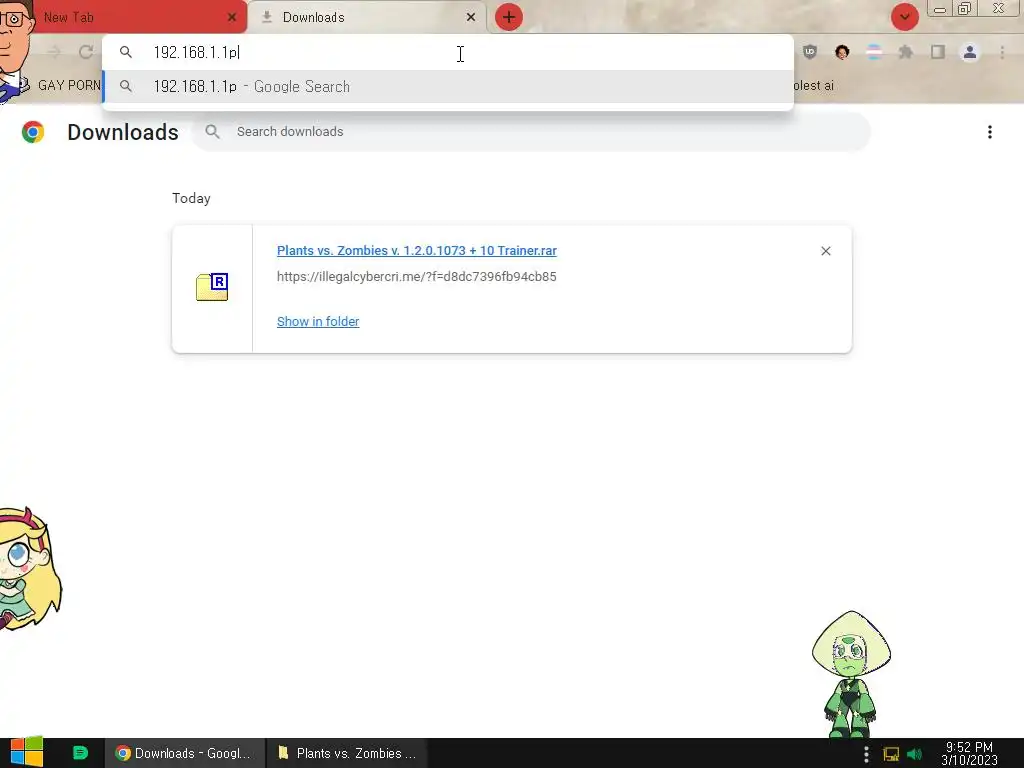The image size is (1024, 768).
Task: Open Plants vs. Zombies Trainer.rar file link
Action: pyautogui.click(x=417, y=251)
